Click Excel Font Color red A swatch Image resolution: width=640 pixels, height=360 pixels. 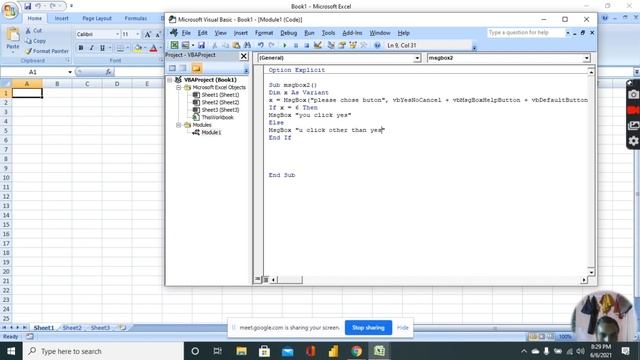[x=153, y=48]
